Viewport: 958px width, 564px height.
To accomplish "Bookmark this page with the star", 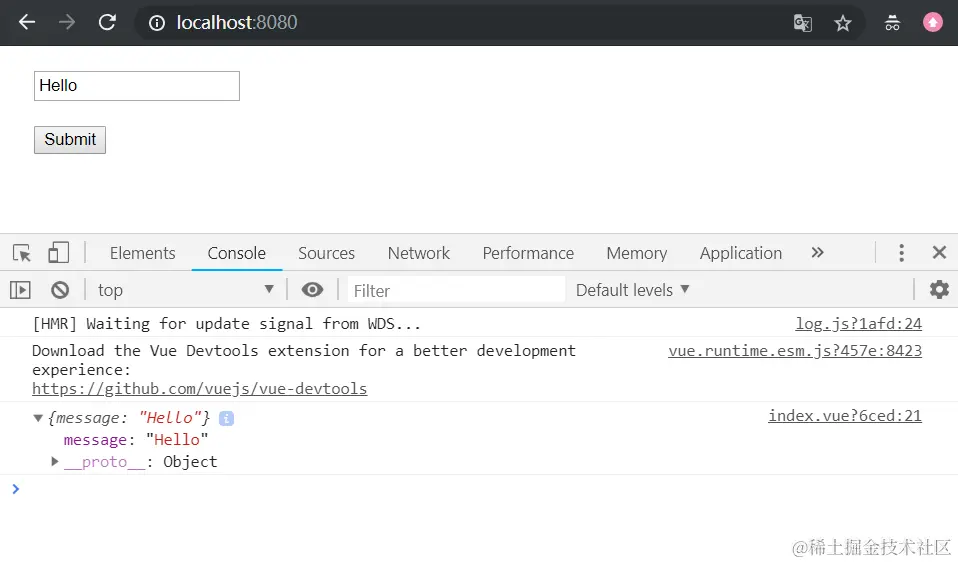I will 843,23.
